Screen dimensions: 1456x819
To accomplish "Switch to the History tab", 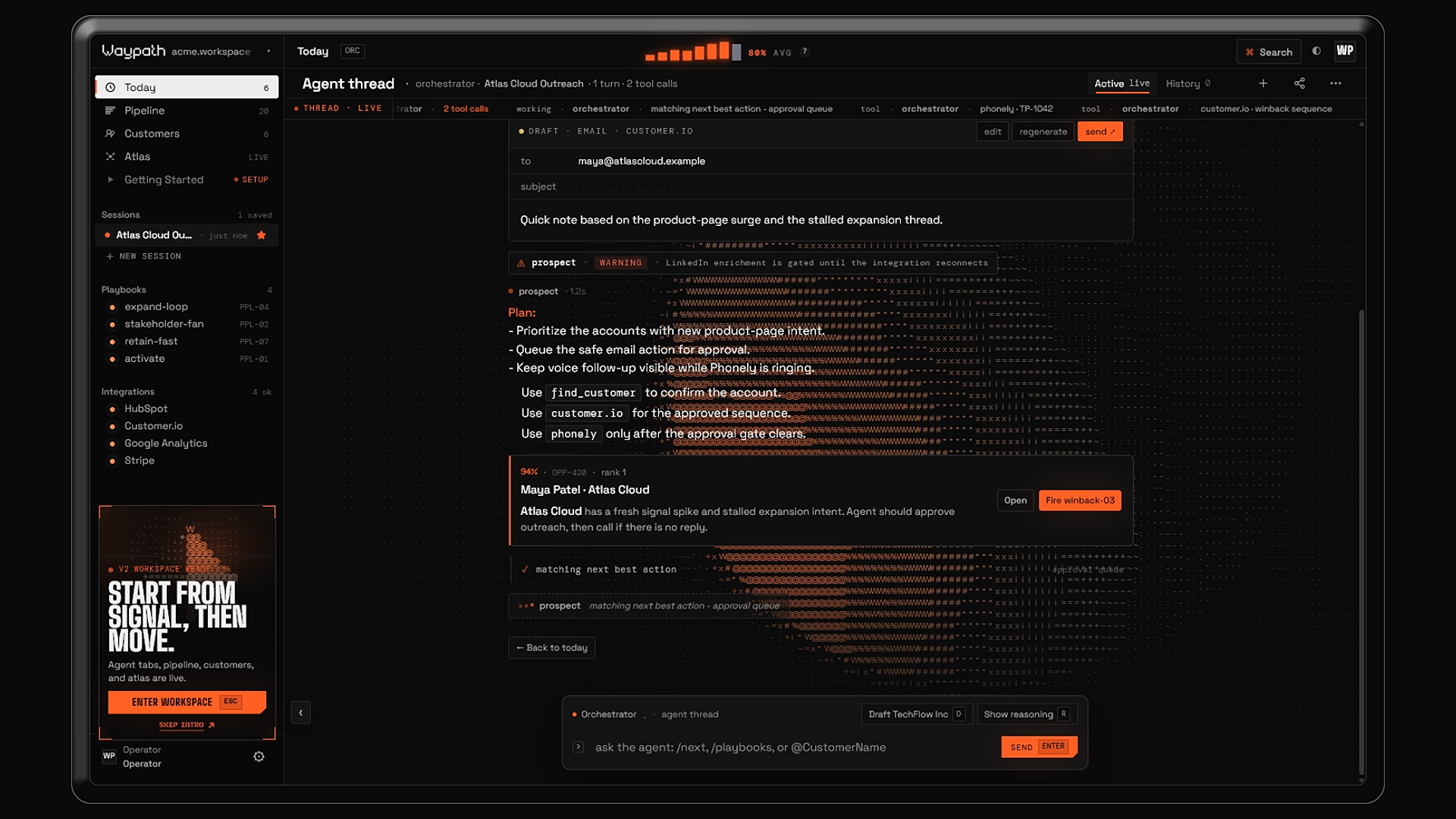I will pyautogui.click(x=1188, y=83).
